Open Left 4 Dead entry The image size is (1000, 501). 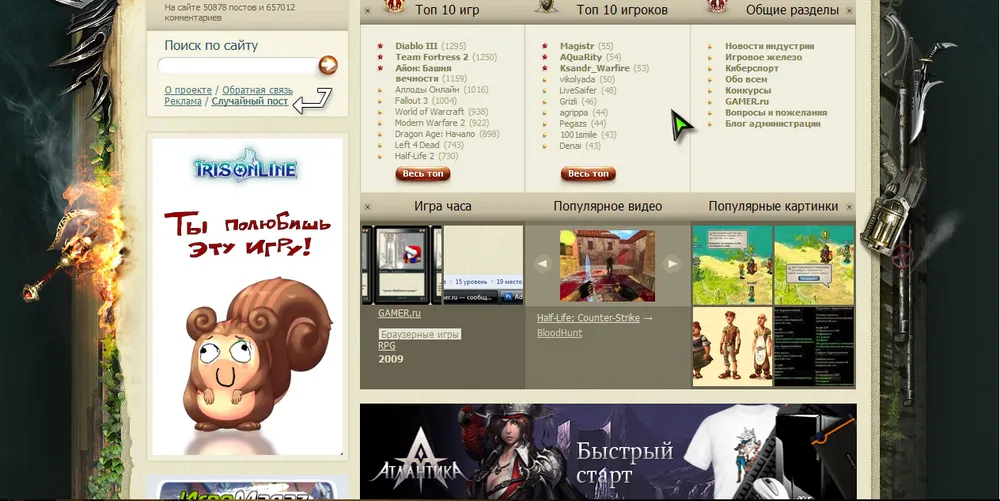pyautogui.click(x=417, y=145)
